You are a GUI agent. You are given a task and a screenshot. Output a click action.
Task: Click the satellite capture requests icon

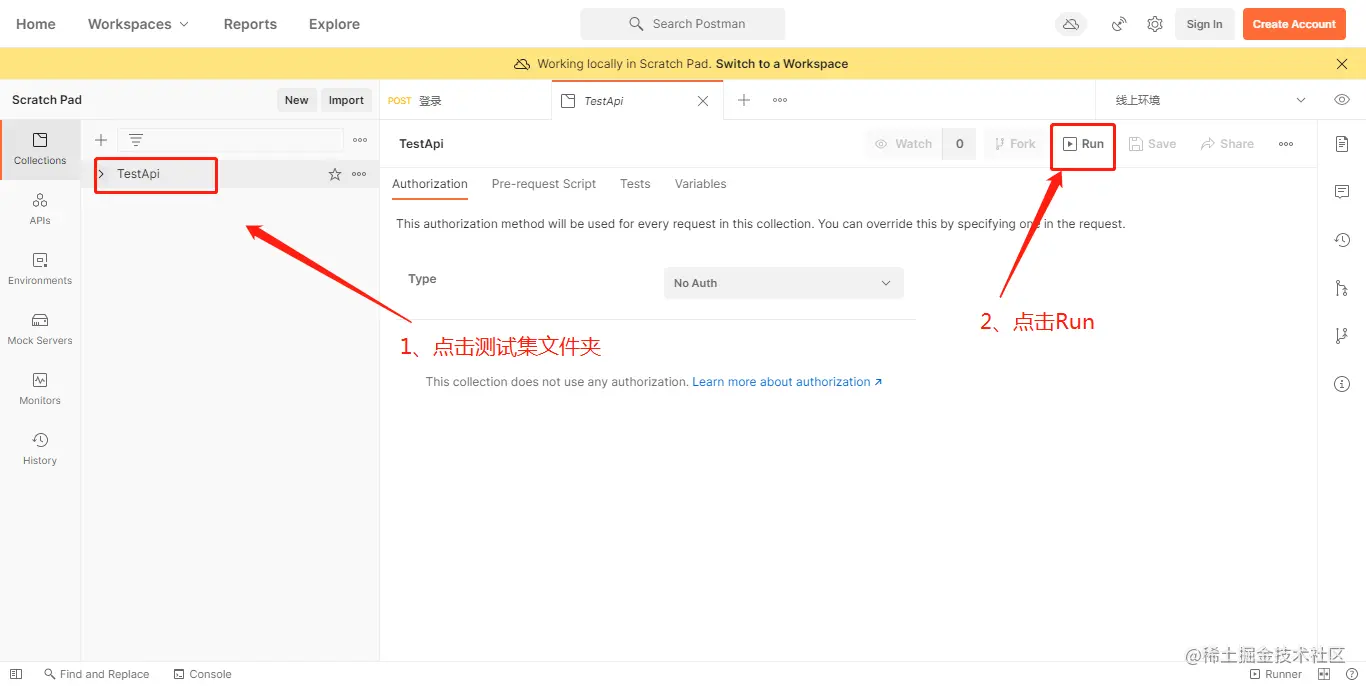pos(1119,24)
